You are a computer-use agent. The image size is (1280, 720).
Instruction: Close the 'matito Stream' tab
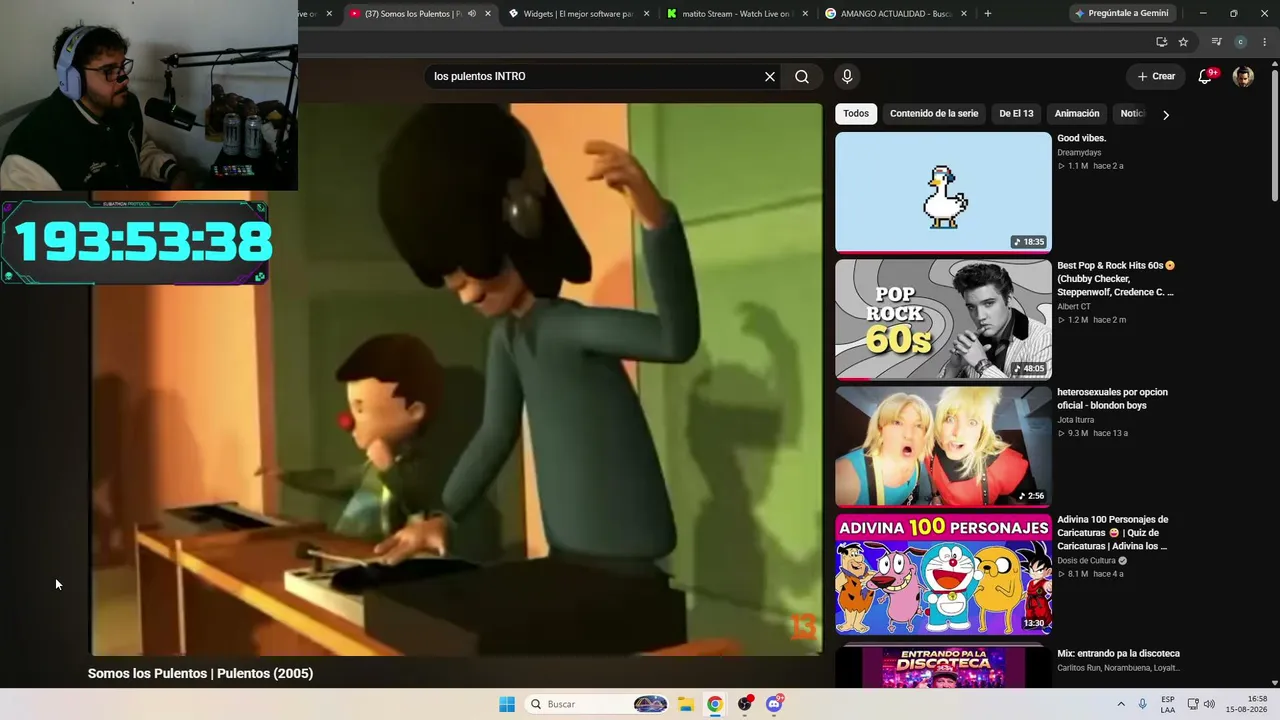click(x=805, y=14)
